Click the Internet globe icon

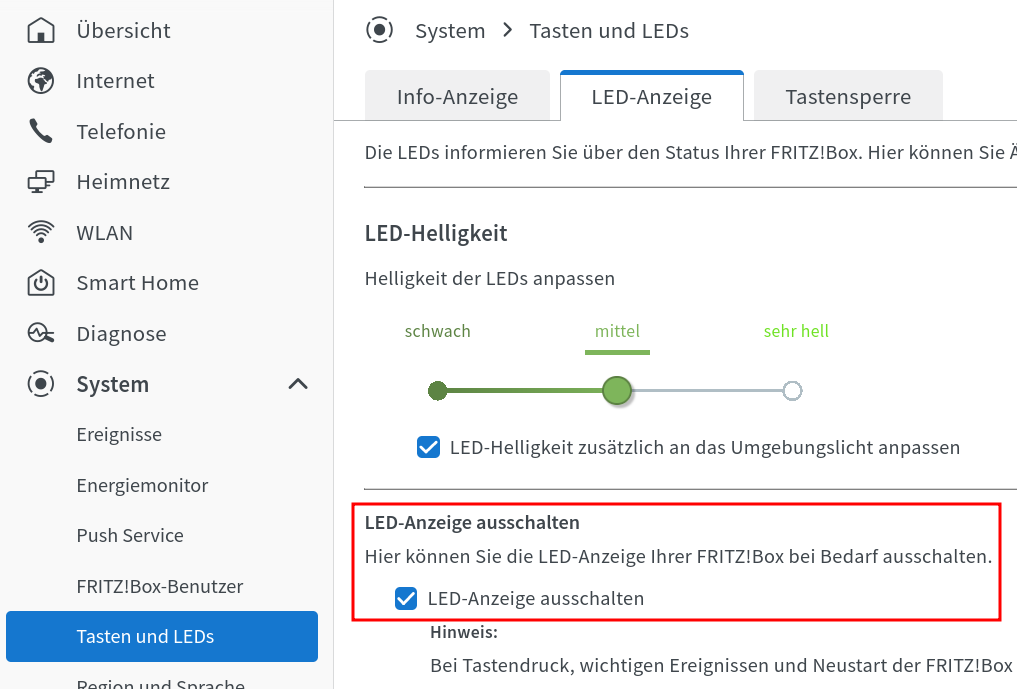coord(41,81)
